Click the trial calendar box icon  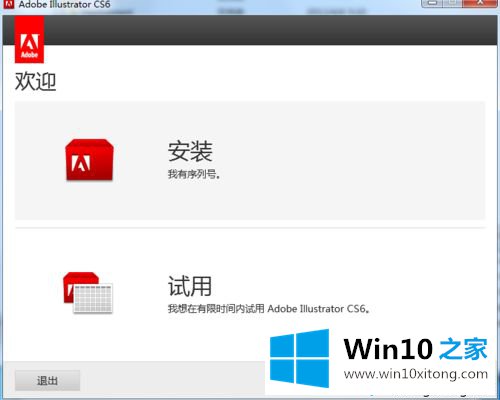[88, 293]
